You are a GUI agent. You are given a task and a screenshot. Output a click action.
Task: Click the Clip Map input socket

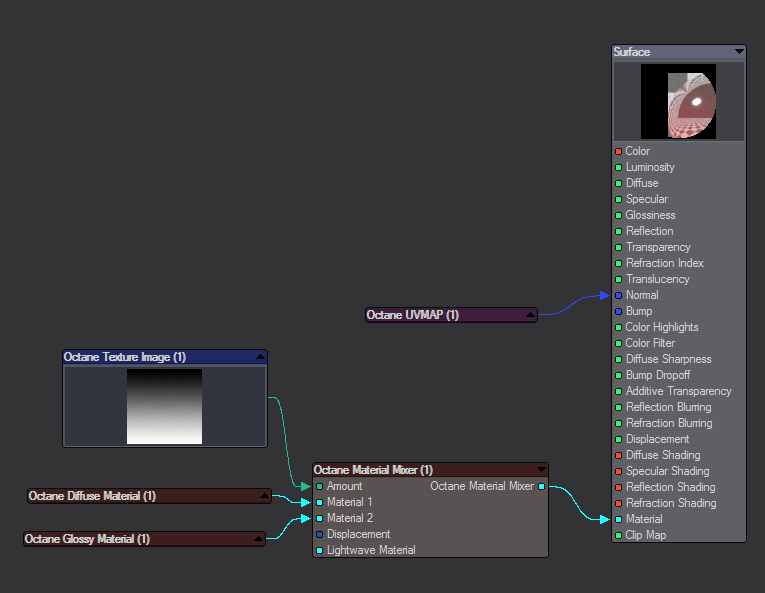pyautogui.click(x=618, y=535)
